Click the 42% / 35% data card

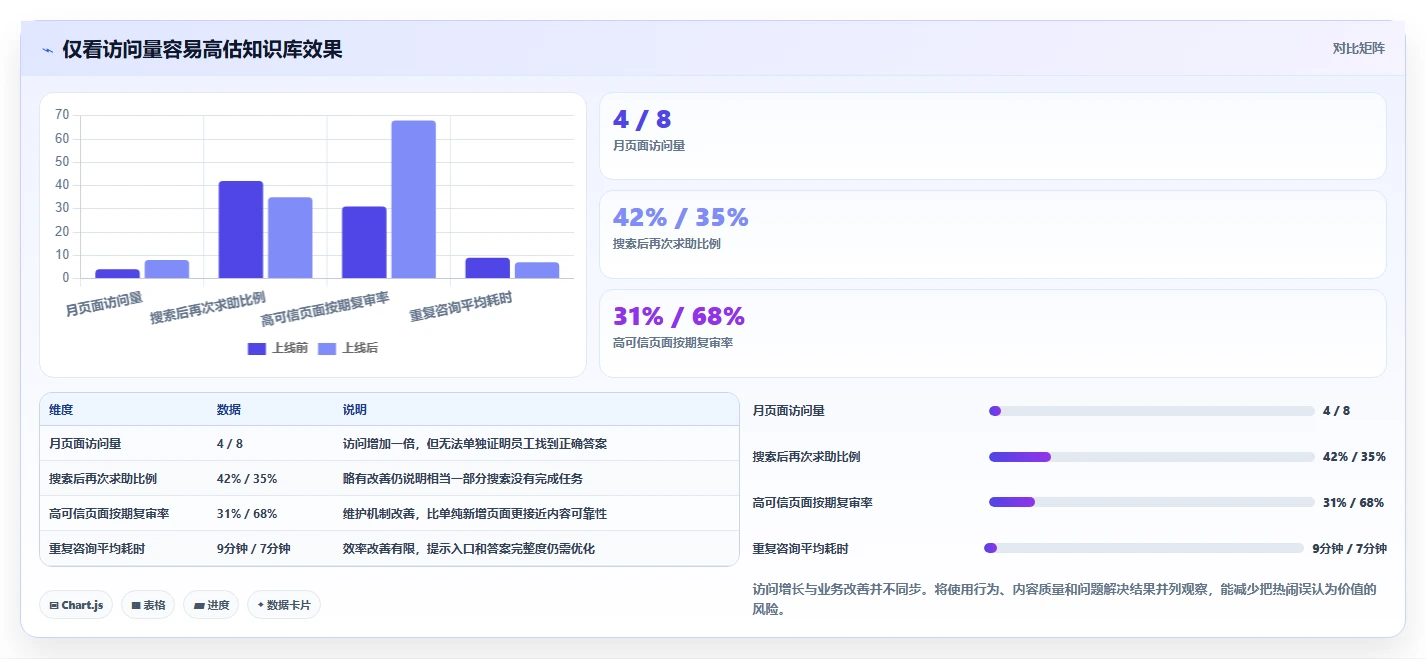pos(992,234)
